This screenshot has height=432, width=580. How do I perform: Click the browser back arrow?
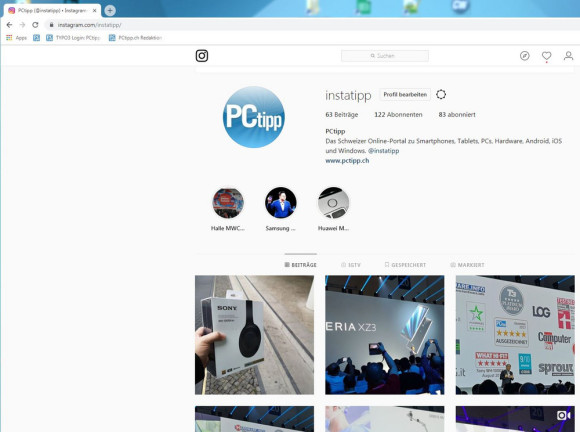[9, 25]
